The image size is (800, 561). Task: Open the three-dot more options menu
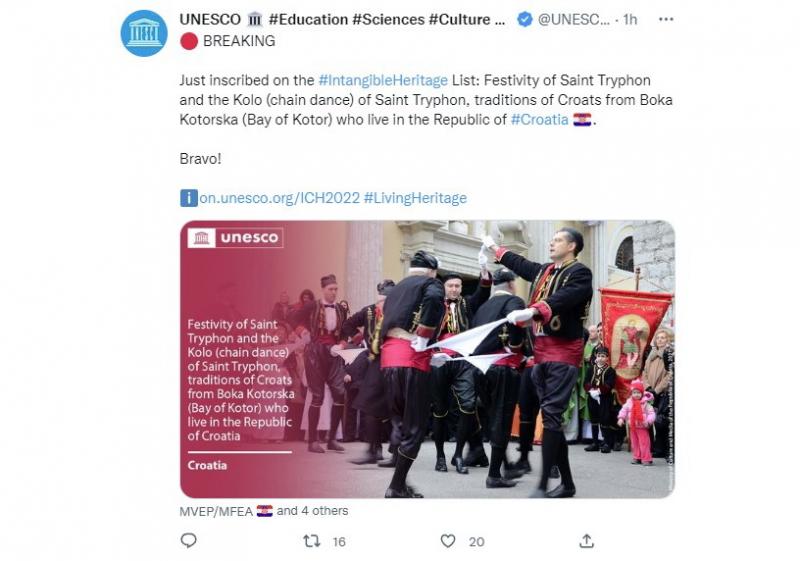point(666,19)
